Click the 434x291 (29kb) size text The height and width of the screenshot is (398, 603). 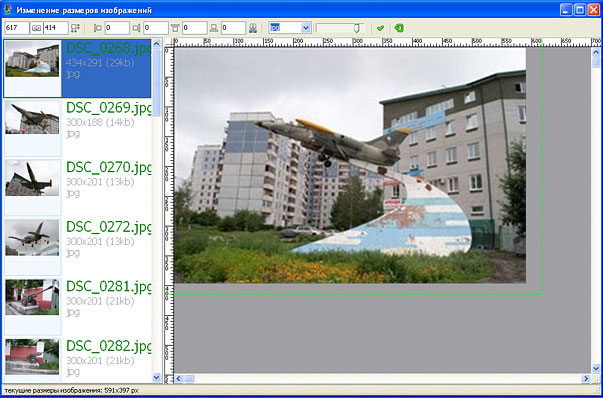click(100, 63)
